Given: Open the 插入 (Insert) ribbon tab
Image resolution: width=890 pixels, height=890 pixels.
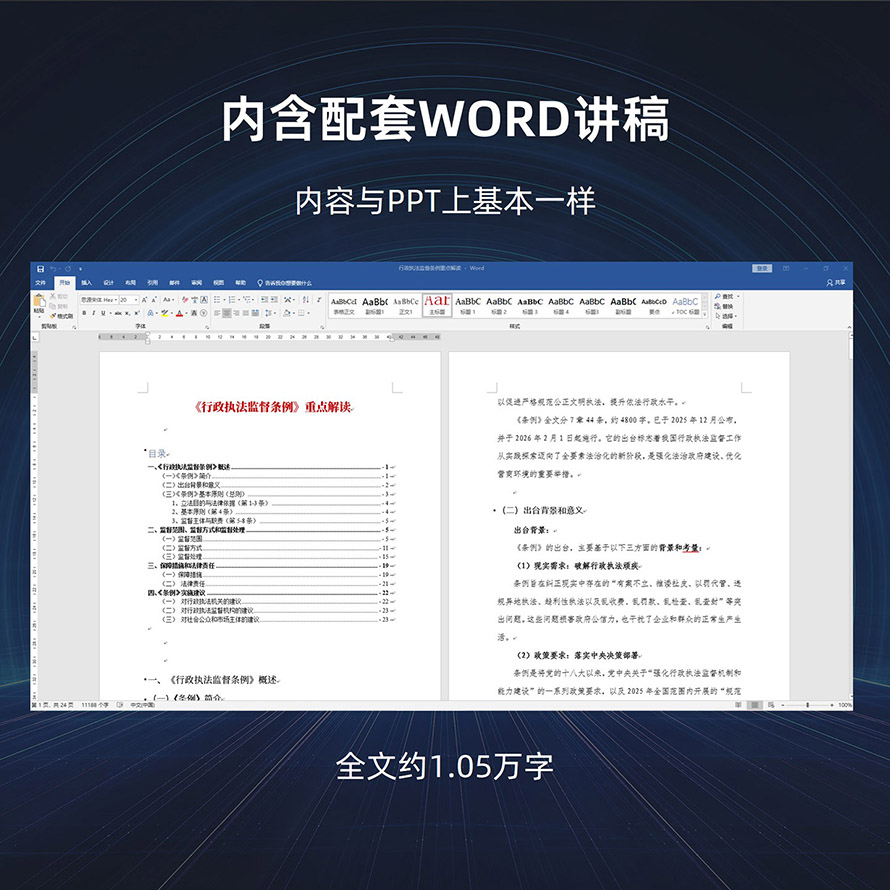Looking at the screenshot, I should coord(86,283).
